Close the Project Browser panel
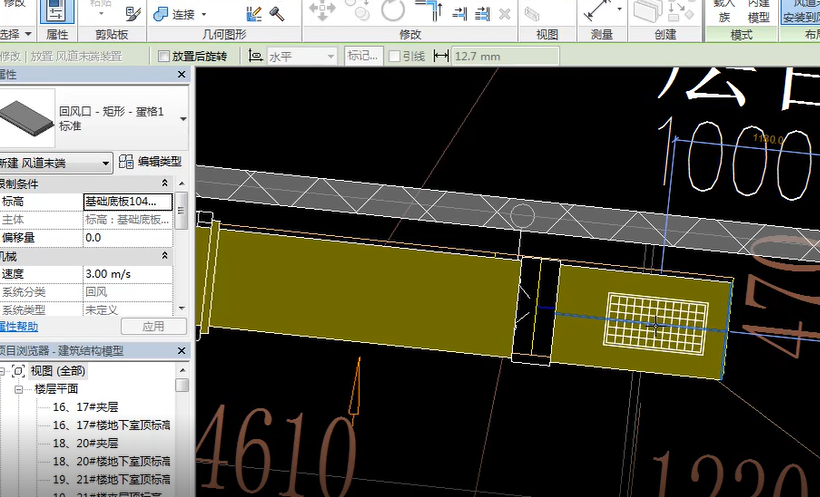820x497 pixels. point(181,351)
